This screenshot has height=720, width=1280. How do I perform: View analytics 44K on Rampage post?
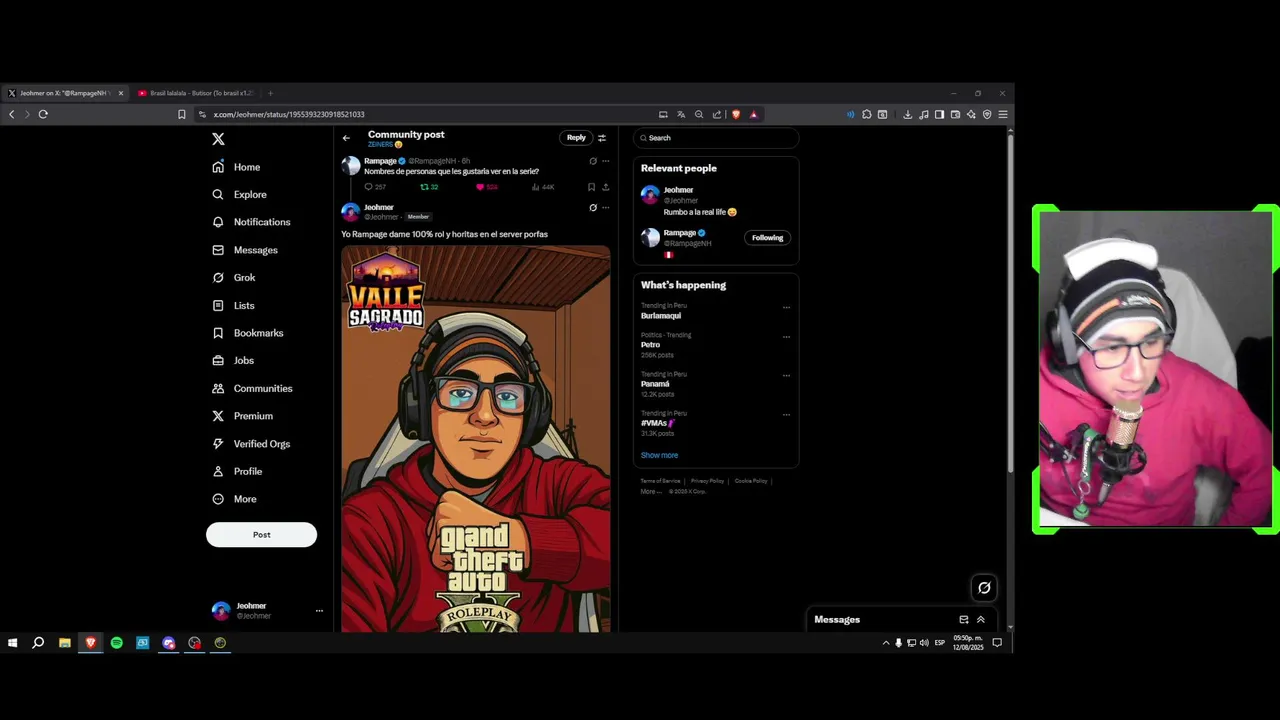(543, 187)
